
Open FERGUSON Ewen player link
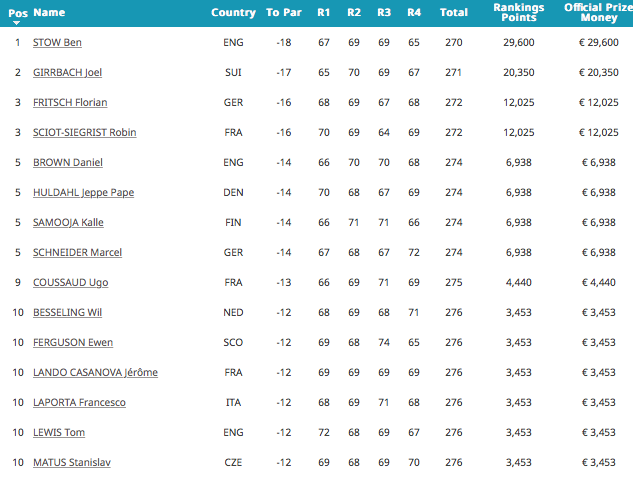[73, 342]
